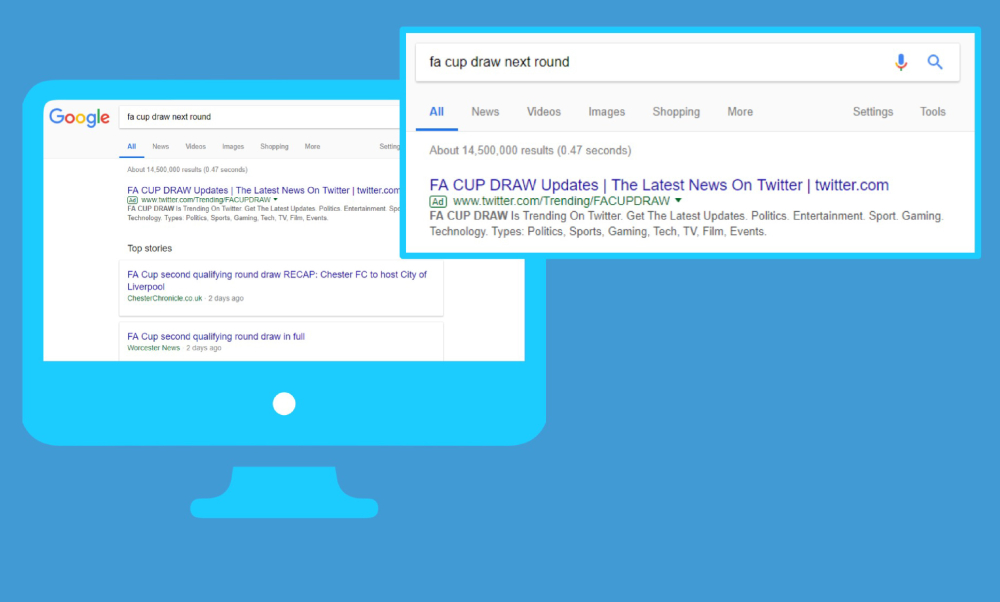Open the Shopping tab in enlarged panel

coord(676,112)
